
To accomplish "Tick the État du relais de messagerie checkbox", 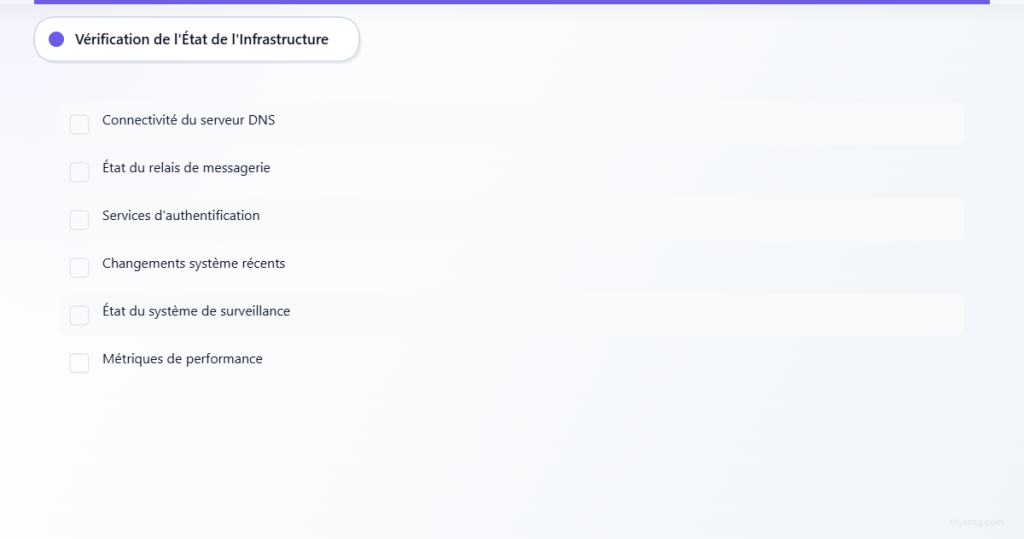I will click(79, 172).
